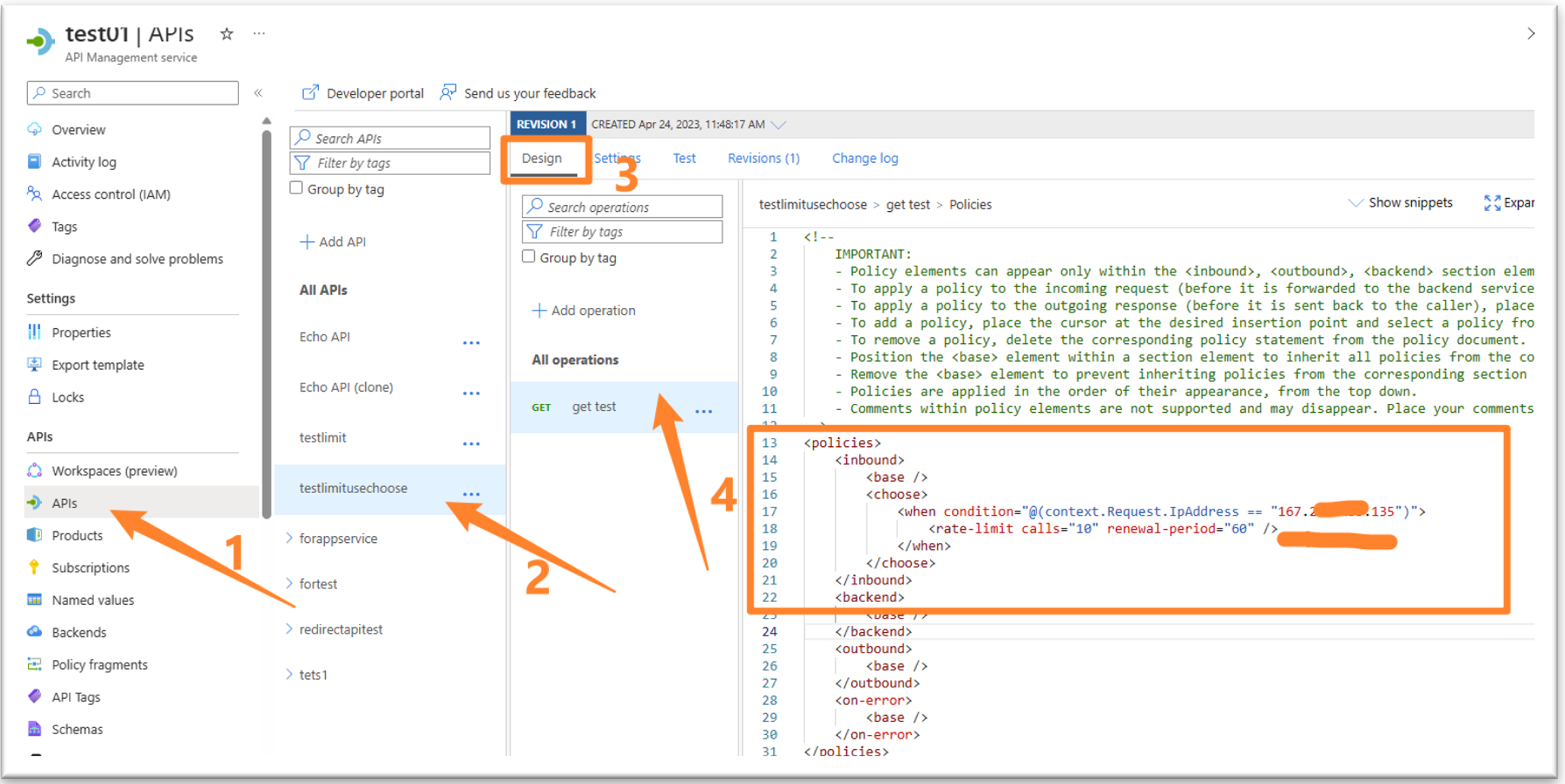This screenshot has width=1565, height=784.
Task: Collapse the sidebar with double-chevron icon
Action: 258,93
